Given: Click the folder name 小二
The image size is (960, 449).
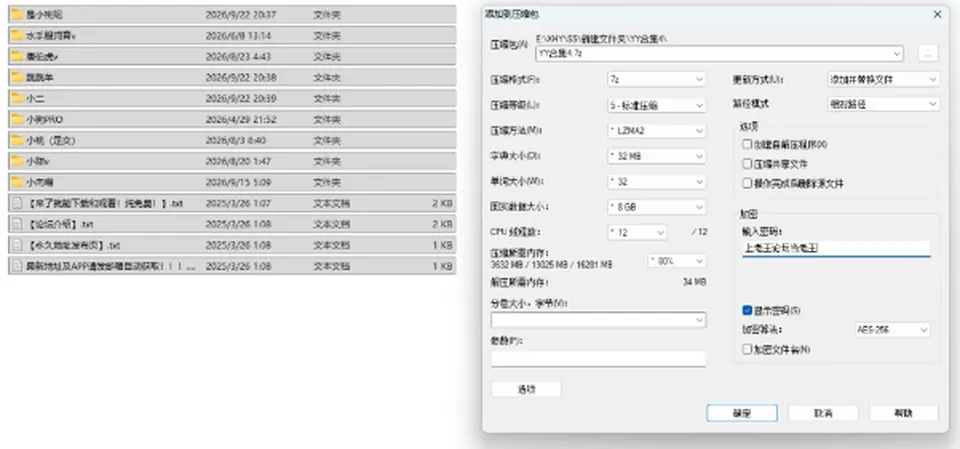Looking at the screenshot, I should (x=35, y=98).
